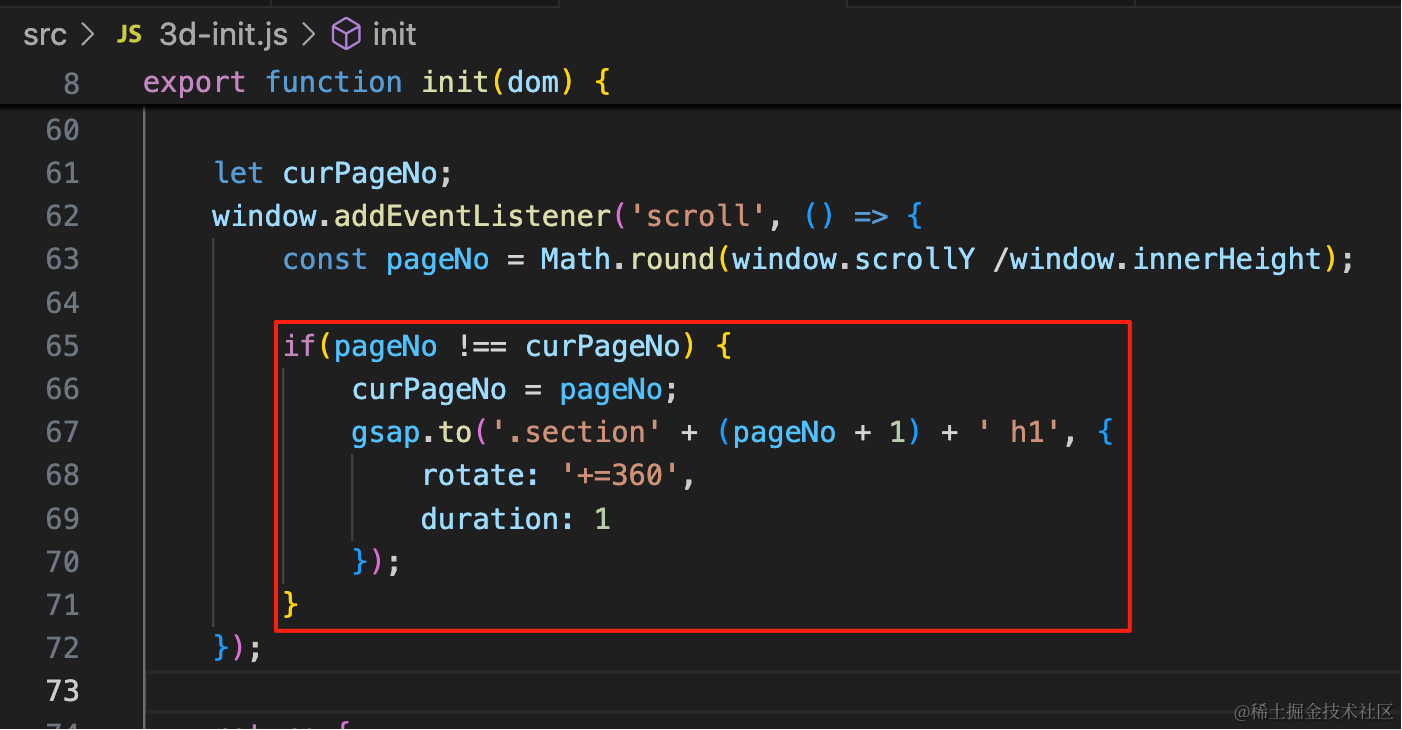Click line number 68 in gutter
1402x730 pixels.
[63, 475]
